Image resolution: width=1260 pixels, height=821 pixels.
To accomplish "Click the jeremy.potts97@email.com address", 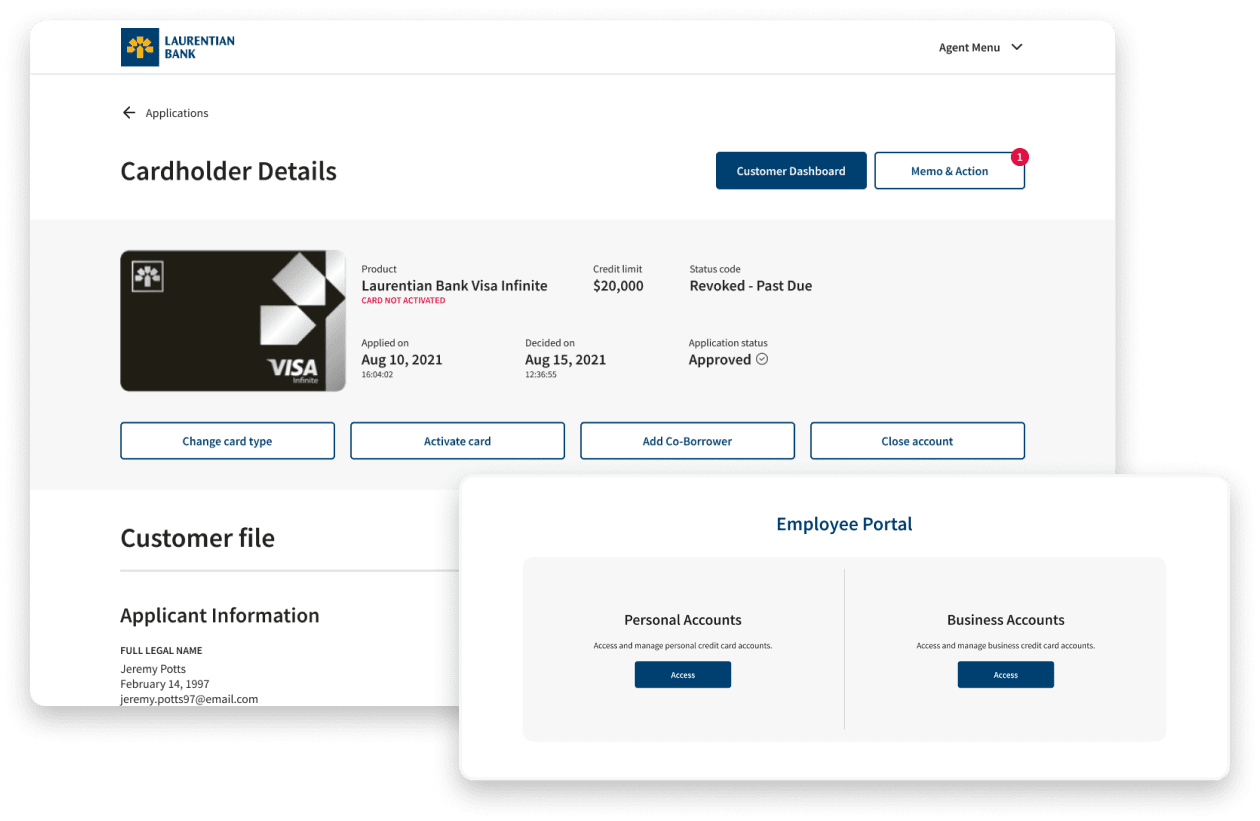I will click(189, 699).
